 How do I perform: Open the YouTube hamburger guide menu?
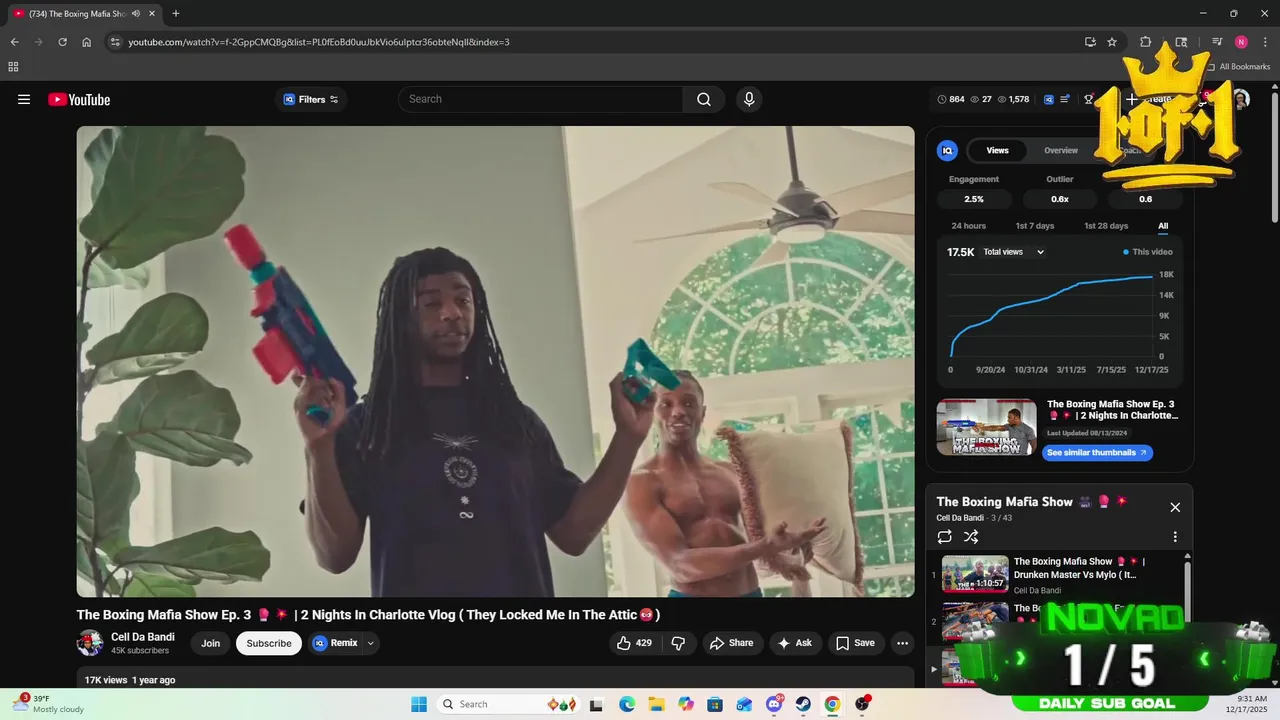(x=24, y=99)
